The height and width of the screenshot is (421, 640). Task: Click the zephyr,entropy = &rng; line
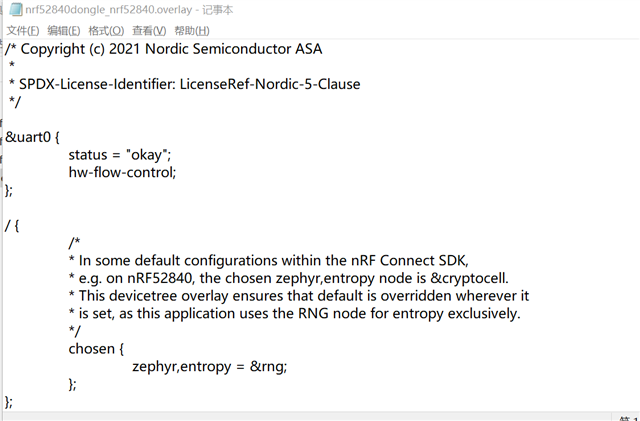[210, 366]
